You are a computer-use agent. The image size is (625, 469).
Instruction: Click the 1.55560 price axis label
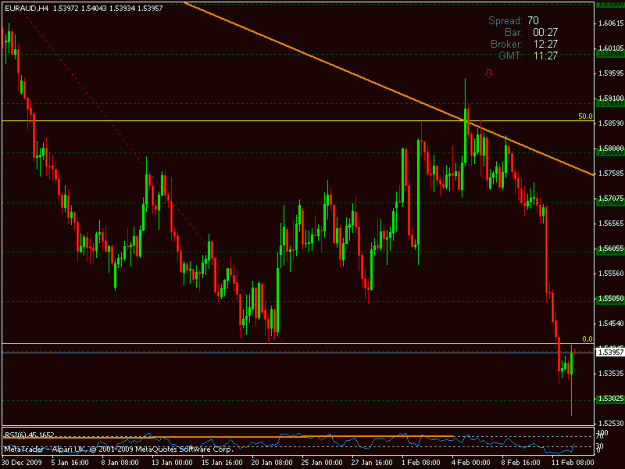610,273
